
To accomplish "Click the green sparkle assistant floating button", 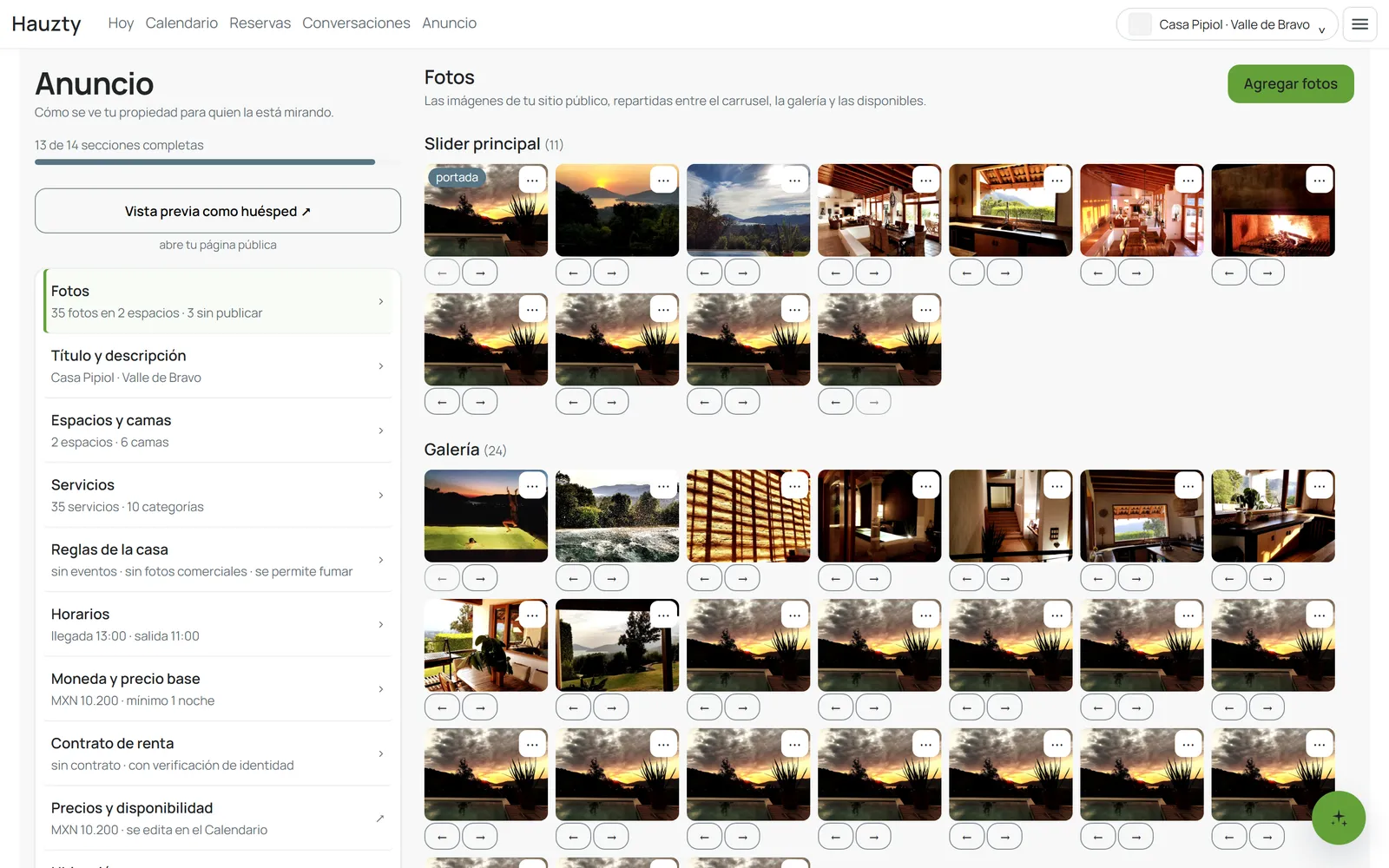I will tap(1339, 818).
